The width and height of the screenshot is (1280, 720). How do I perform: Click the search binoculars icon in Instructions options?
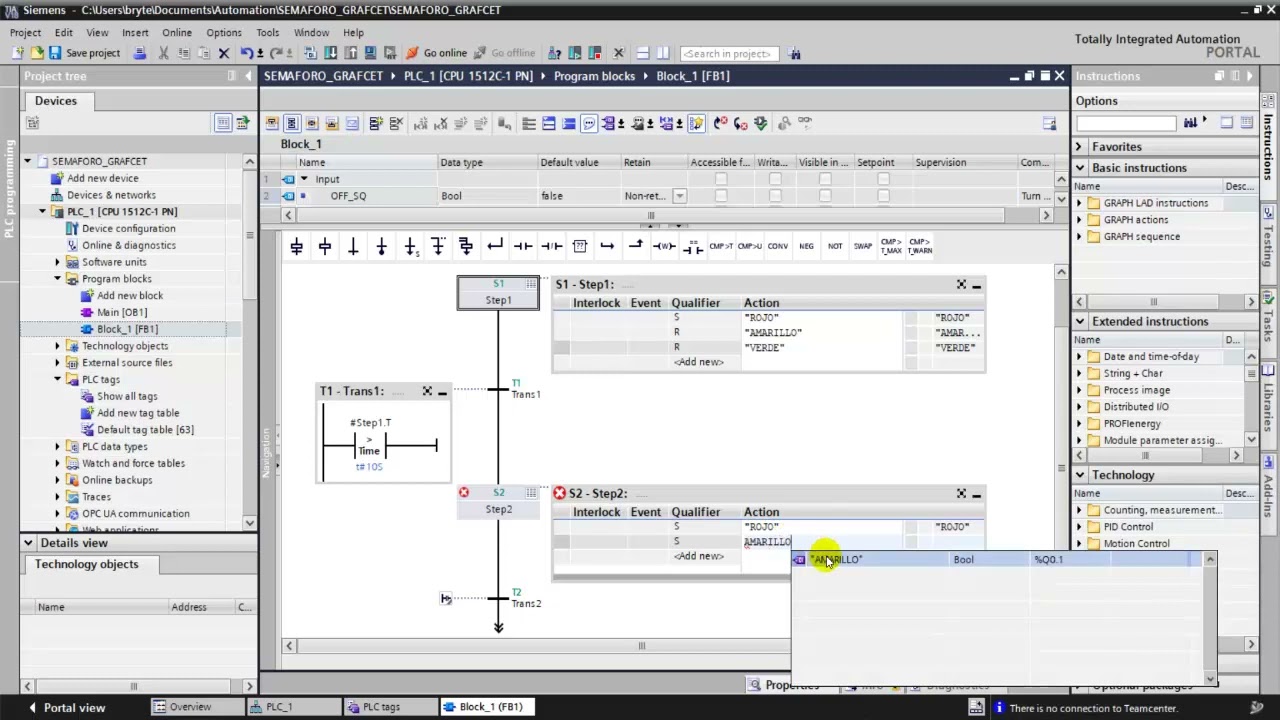pos(1190,123)
